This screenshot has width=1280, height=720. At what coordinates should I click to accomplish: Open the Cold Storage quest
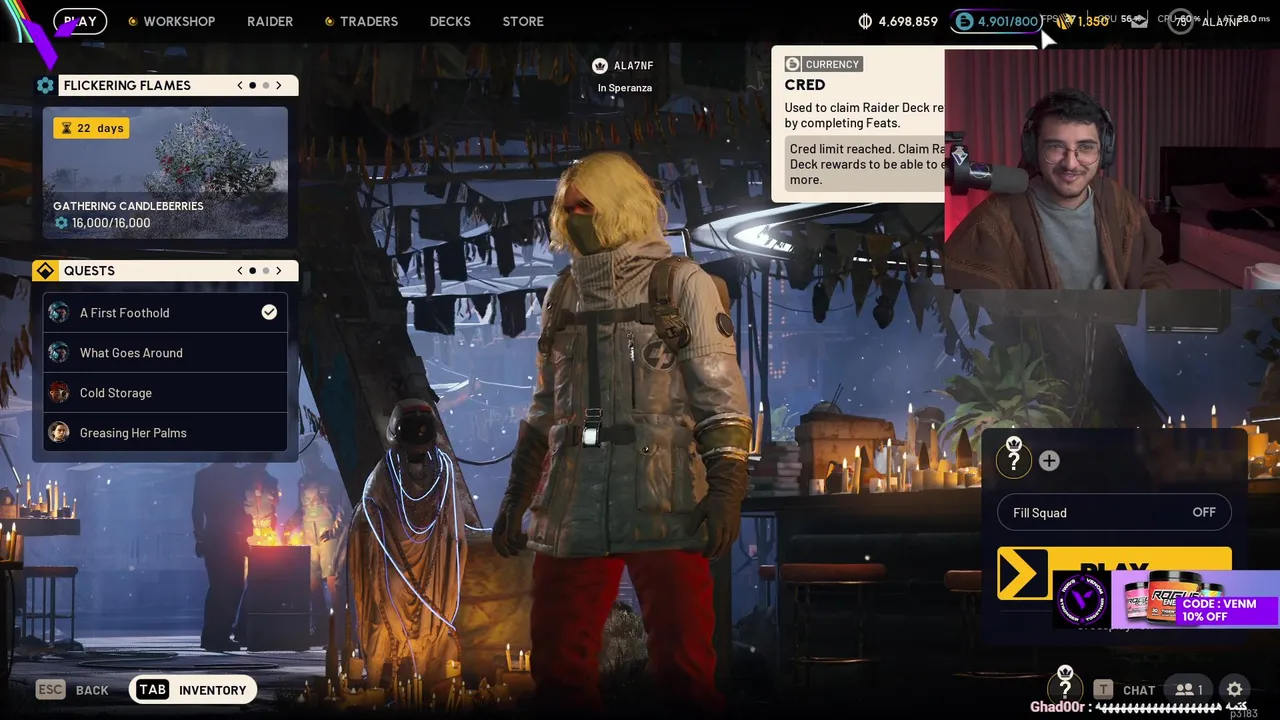pyautogui.click(x=165, y=393)
